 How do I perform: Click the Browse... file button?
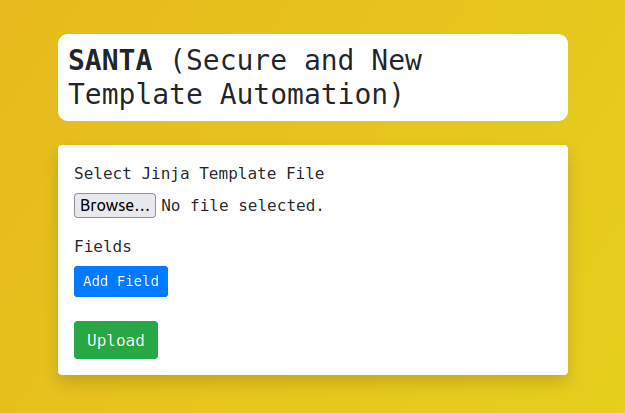coord(115,206)
